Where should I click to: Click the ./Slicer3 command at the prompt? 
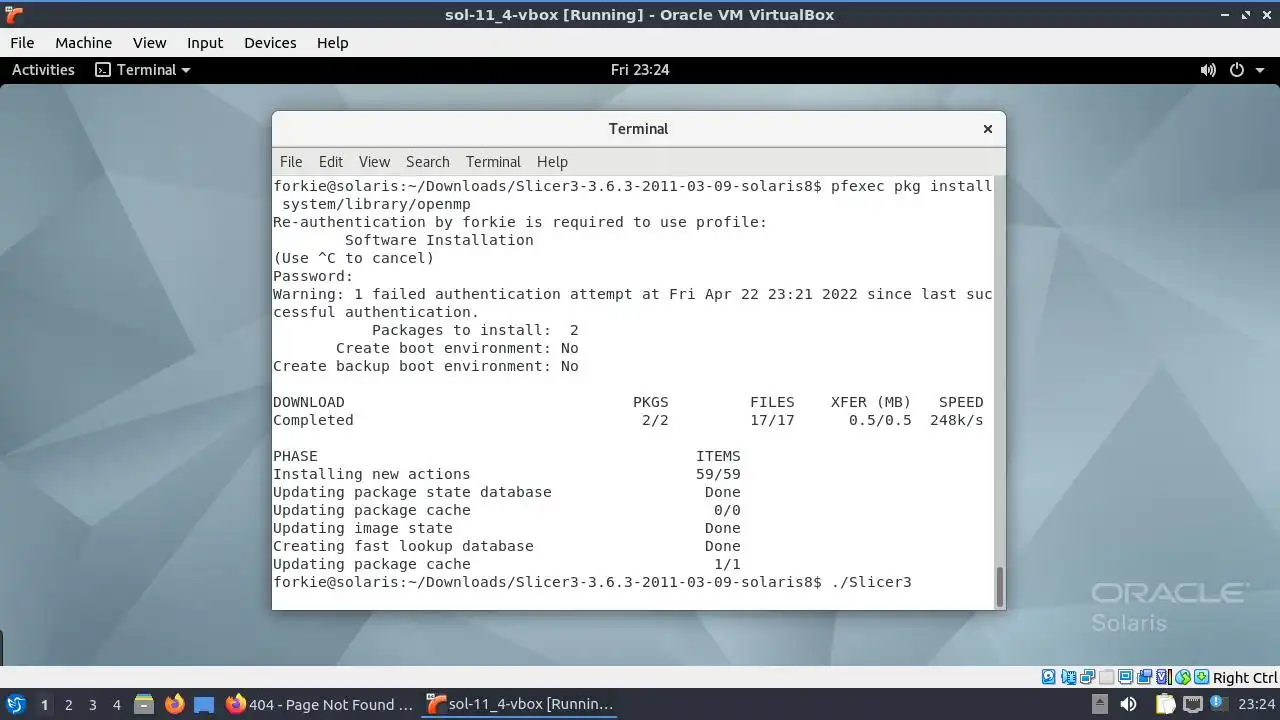pos(871,582)
